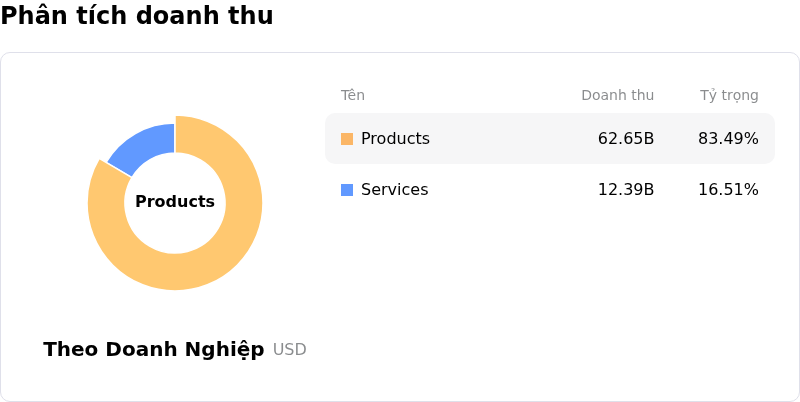Click the 12.39B revenue value
This screenshot has width=800, height=402.
[x=626, y=190]
